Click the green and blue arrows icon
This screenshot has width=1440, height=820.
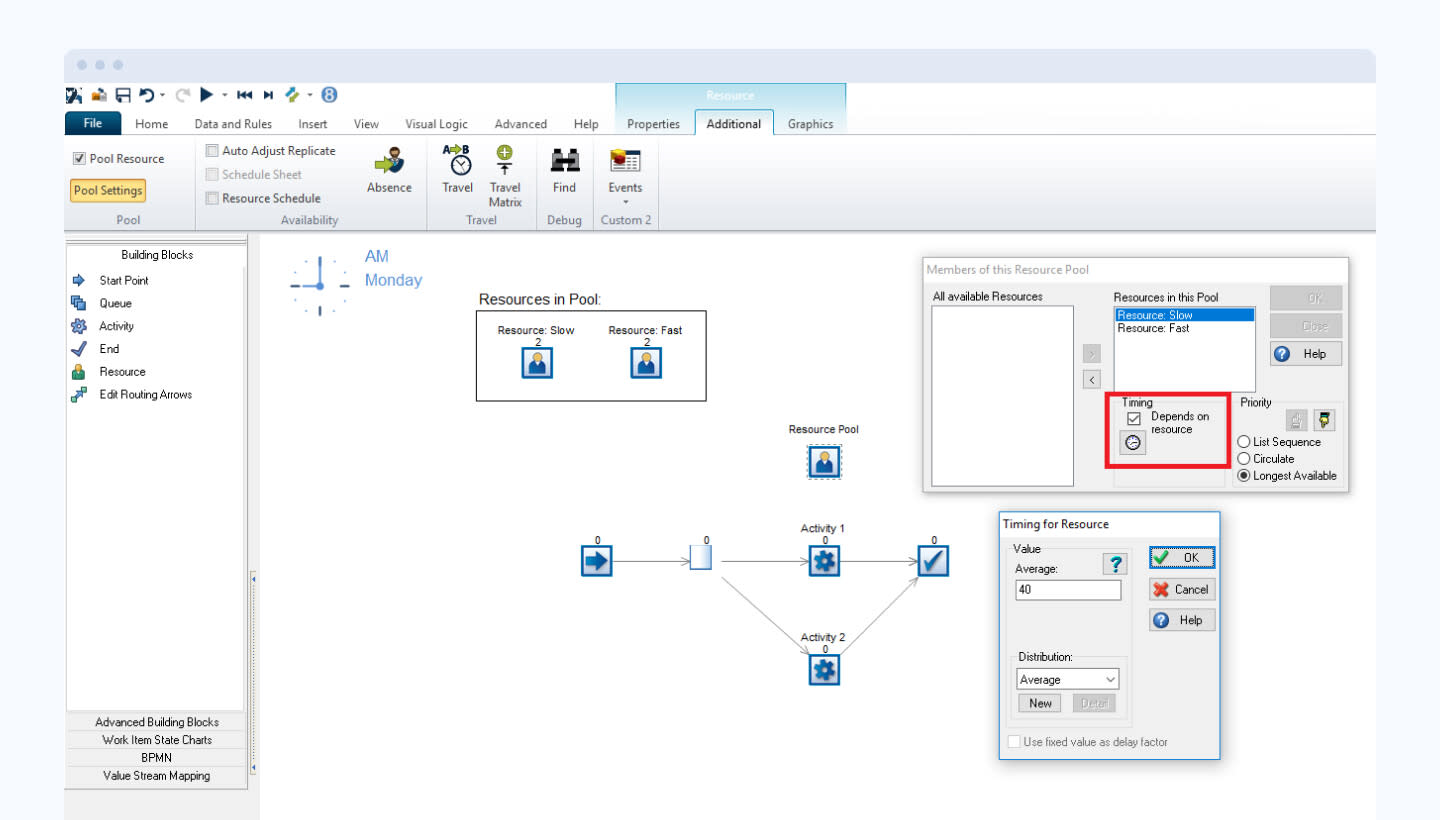(x=292, y=95)
